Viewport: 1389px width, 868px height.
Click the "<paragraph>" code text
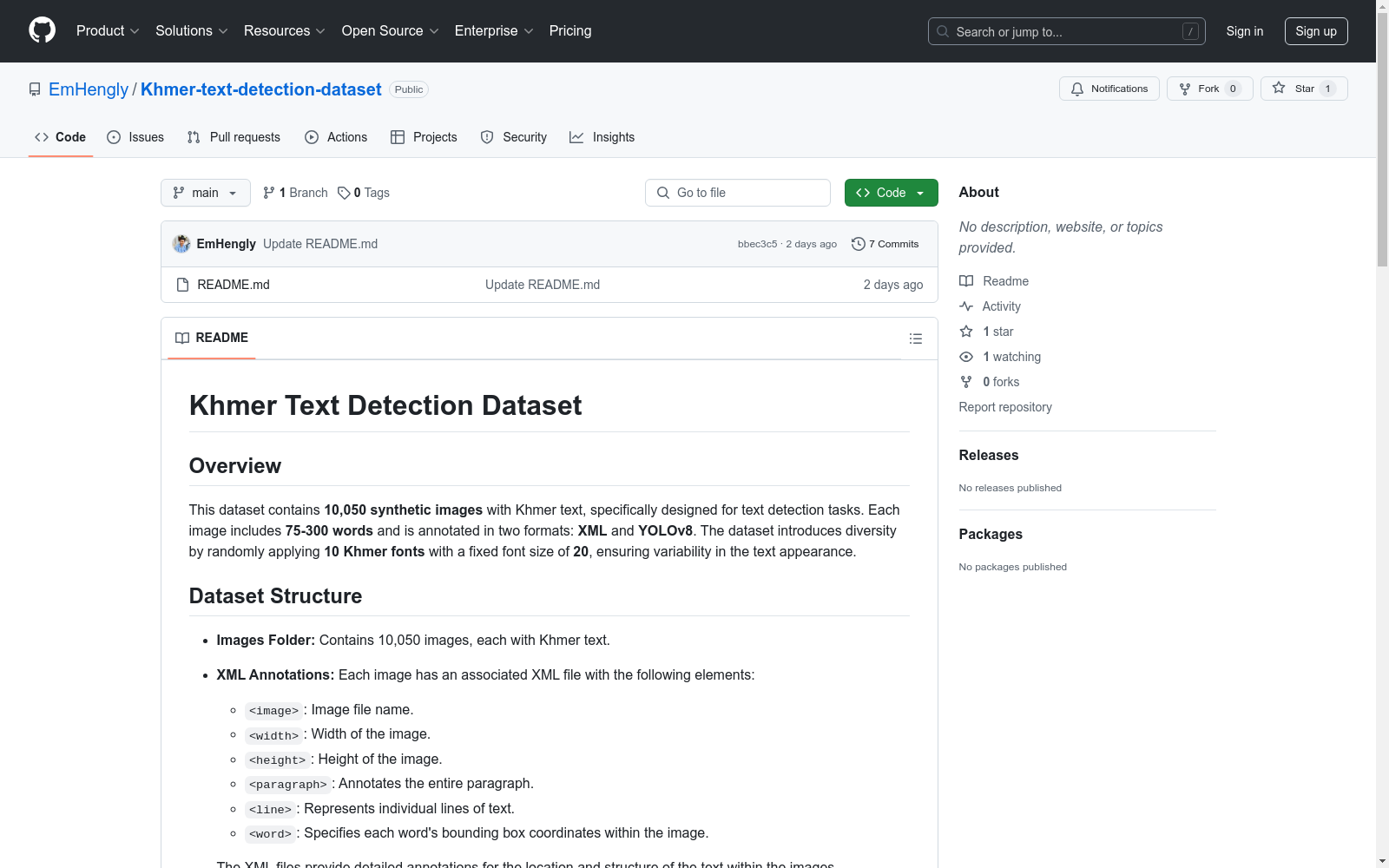click(x=288, y=785)
